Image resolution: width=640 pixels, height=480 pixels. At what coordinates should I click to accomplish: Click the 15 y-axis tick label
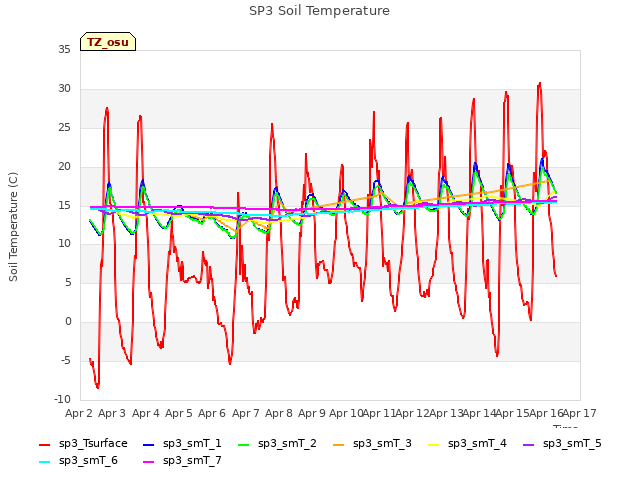(x=64, y=205)
